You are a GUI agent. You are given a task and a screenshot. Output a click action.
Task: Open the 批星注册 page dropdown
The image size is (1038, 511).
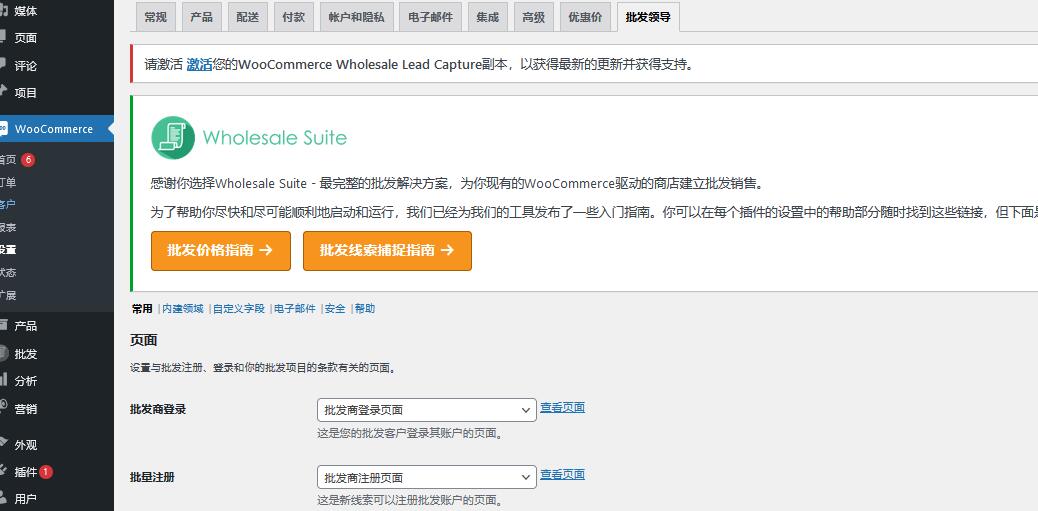tap(426, 477)
